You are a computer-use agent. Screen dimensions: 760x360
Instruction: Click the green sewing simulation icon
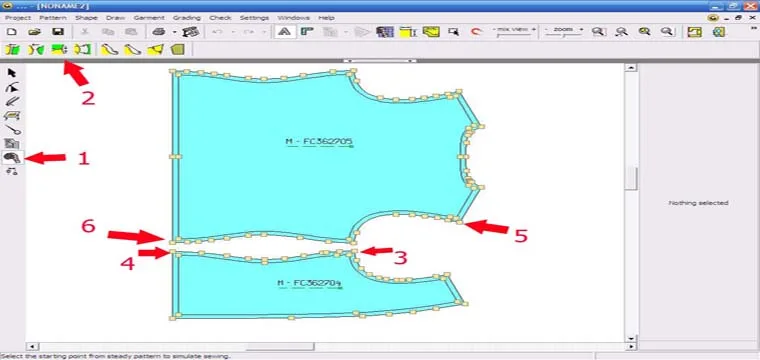59,49
